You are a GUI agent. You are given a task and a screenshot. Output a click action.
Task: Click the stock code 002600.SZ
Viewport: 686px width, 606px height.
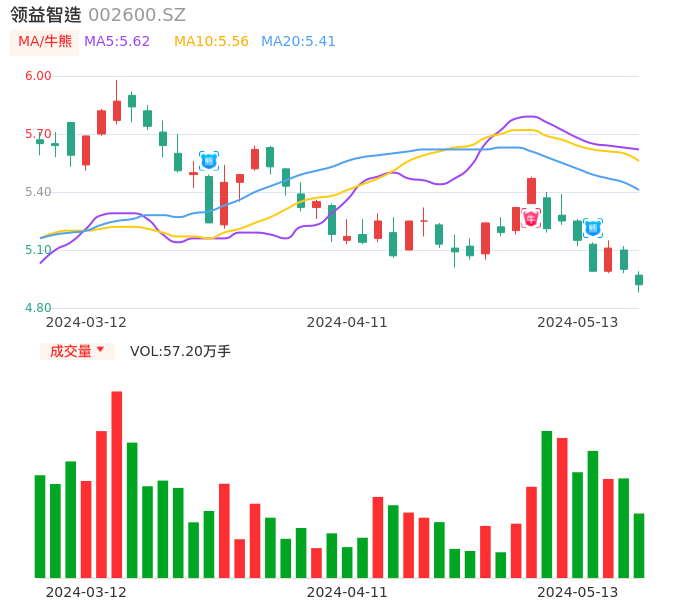point(137,15)
